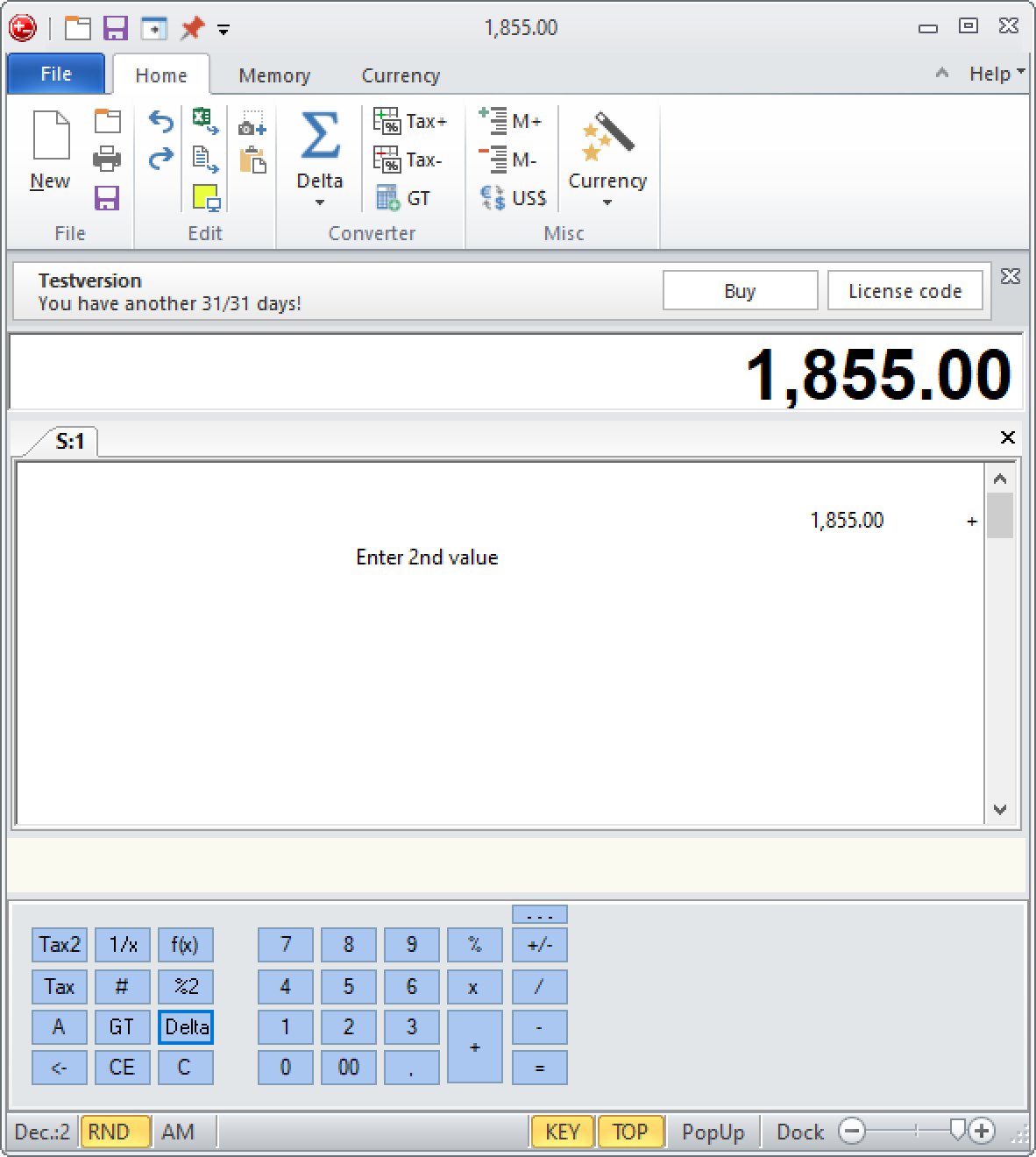Click the Tax+ converter button
Viewport: 1036px width, 1157px height.
pyautogui.click(x=410, y=121)
